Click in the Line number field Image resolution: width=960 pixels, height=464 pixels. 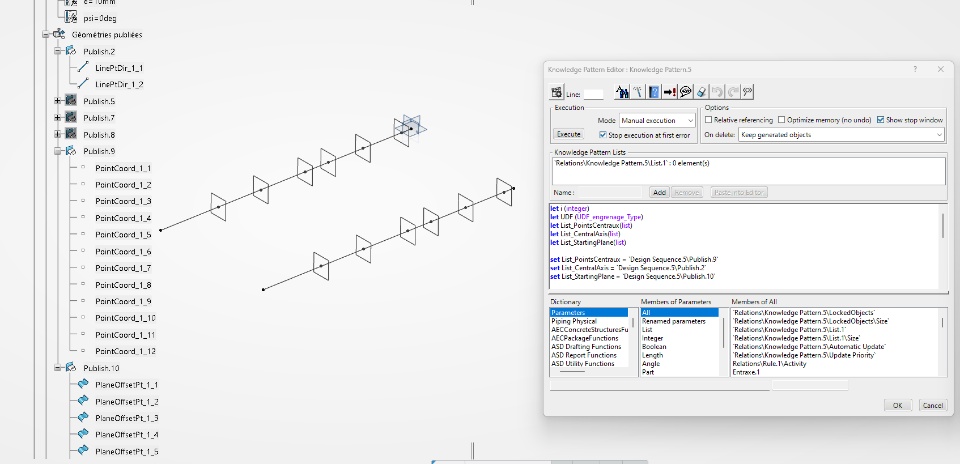(x=593, y=94)
